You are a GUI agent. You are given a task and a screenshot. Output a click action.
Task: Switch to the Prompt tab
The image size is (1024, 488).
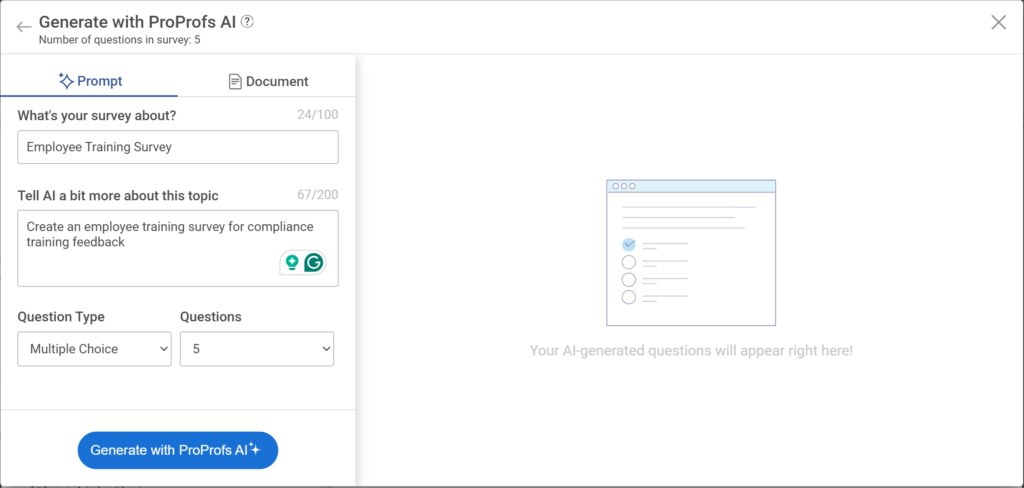click(x=89, y=81)
